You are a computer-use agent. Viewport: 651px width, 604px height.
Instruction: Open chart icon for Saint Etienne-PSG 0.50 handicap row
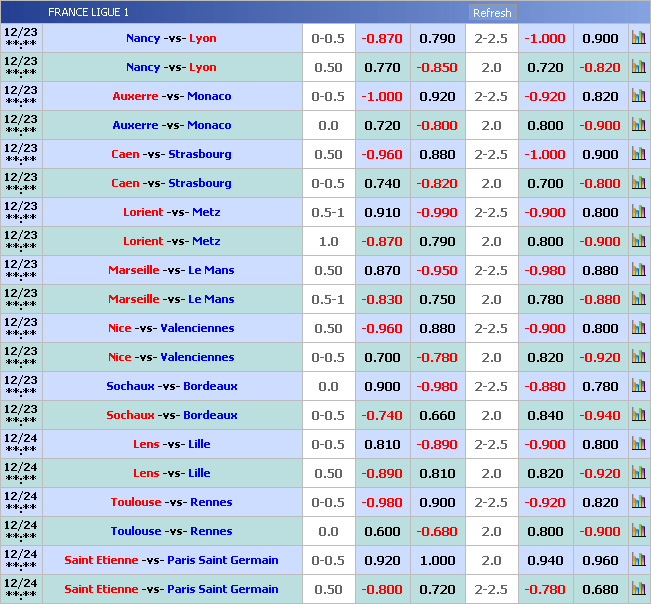[x=638, y=589]
